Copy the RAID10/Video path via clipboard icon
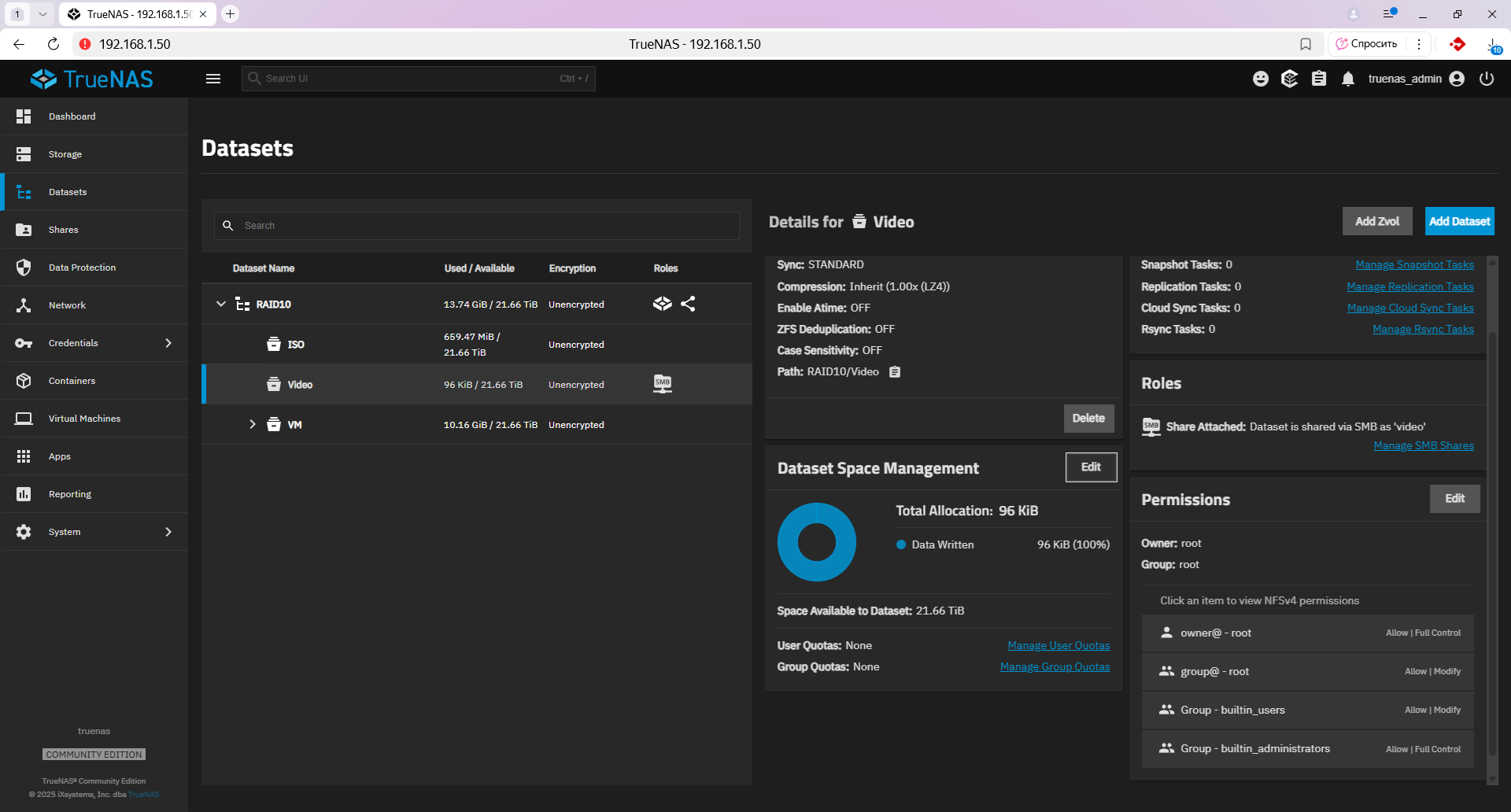The image size is (1511, 812). click(x=895, y=372)
